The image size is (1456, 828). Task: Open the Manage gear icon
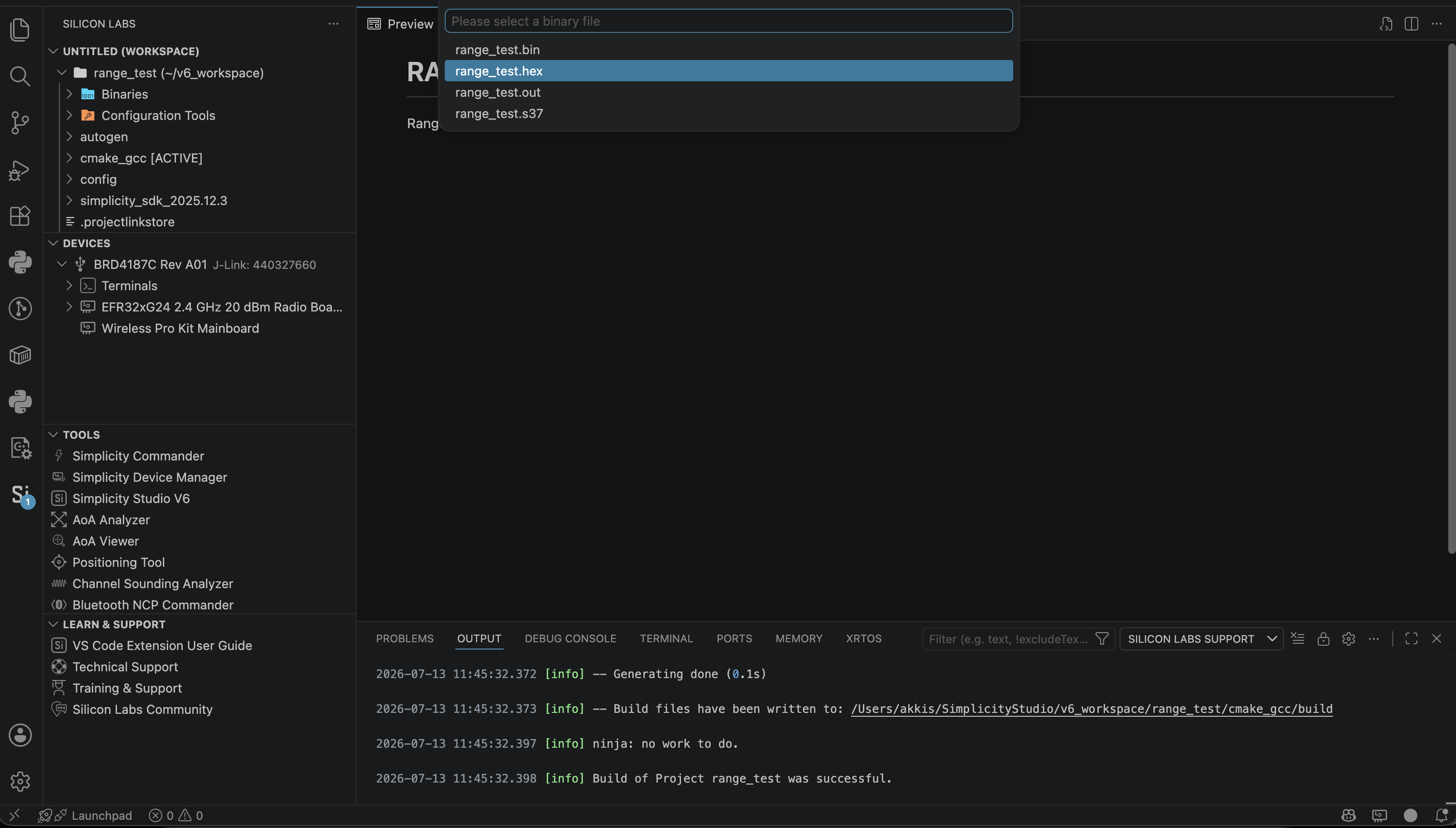(x=20, y=782)
